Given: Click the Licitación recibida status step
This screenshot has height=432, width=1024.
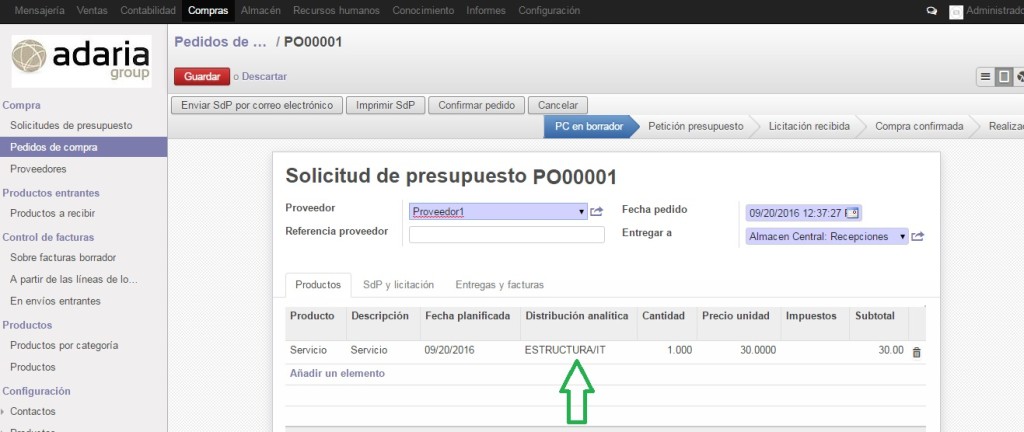Looking at the screenshot, I should click(x=809, y=127).
